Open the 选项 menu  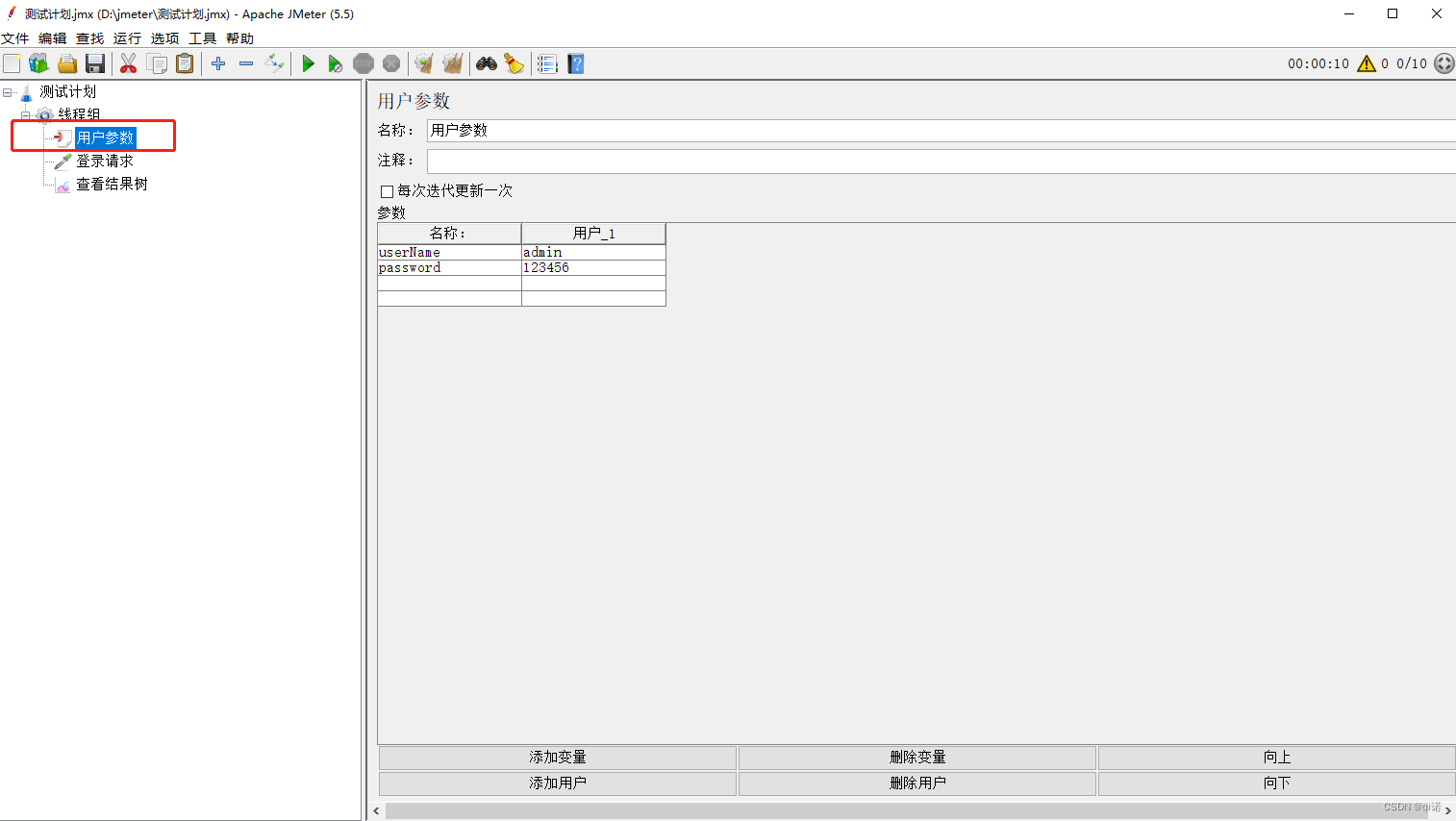164,38
